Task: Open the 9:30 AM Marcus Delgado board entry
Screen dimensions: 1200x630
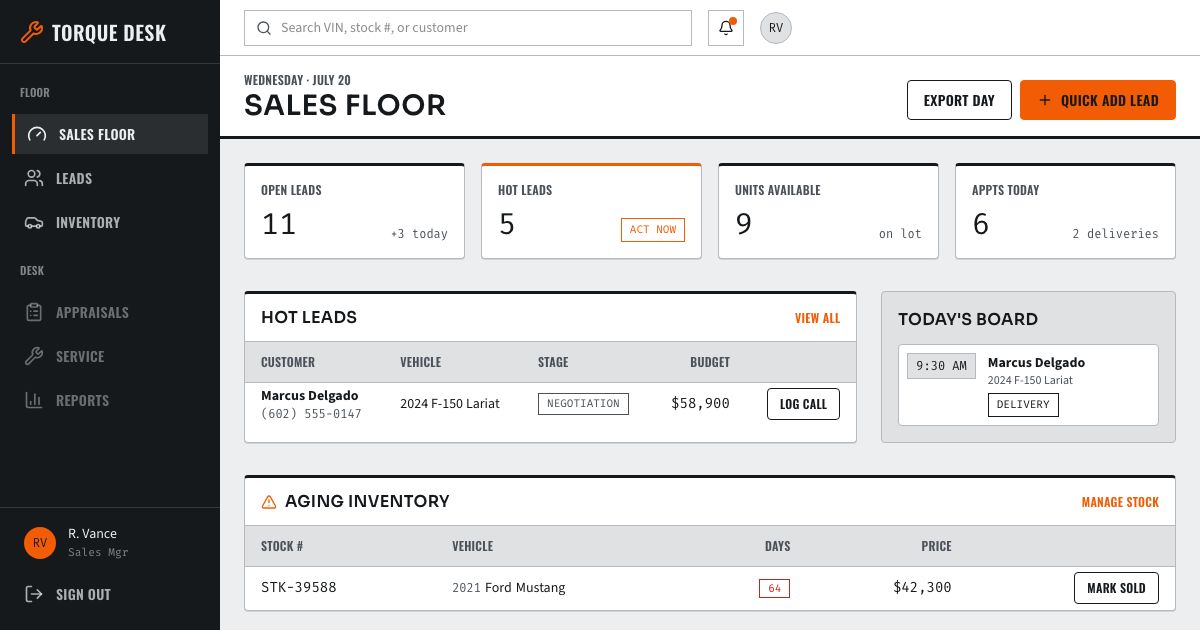Action: 1028,385
